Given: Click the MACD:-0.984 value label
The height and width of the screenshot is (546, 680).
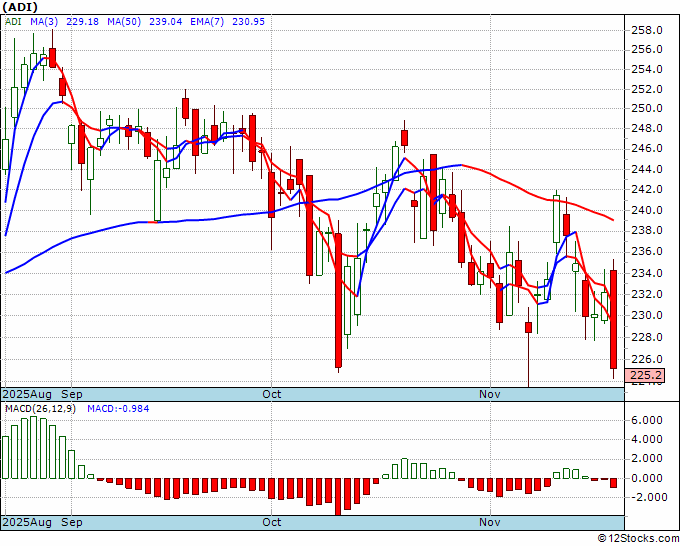Looking at the screenshot, I should [x=118, y=409].
